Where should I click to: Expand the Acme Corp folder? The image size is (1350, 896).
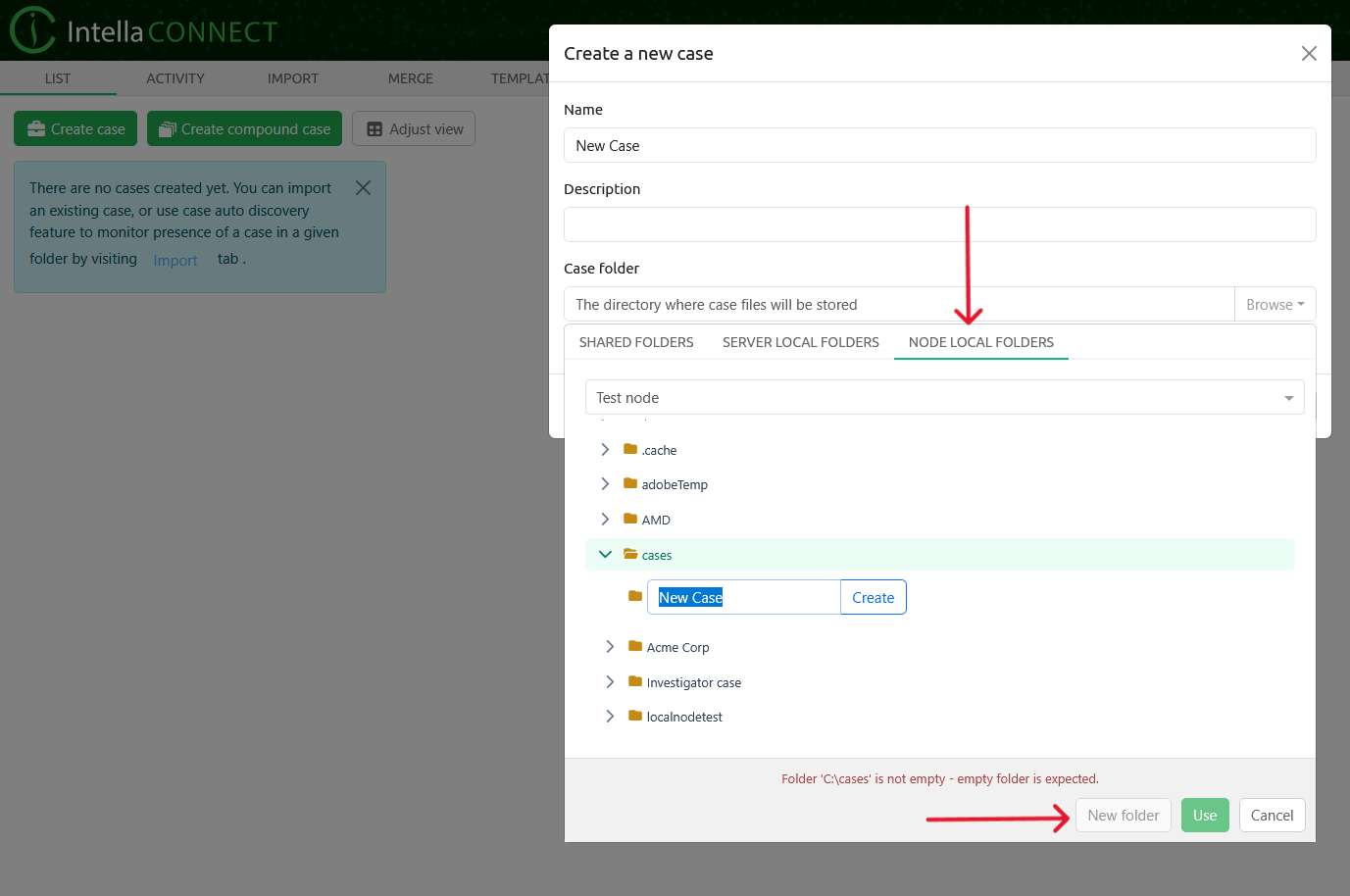(610, 646)
